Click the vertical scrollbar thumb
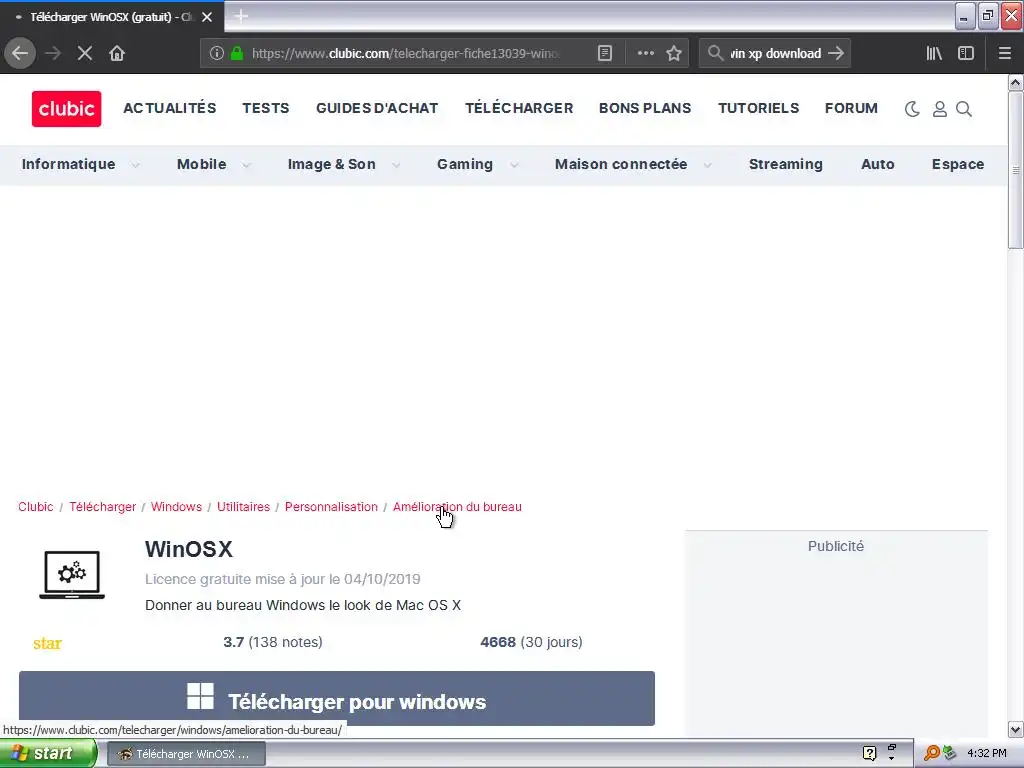 tap(1016, 170)
